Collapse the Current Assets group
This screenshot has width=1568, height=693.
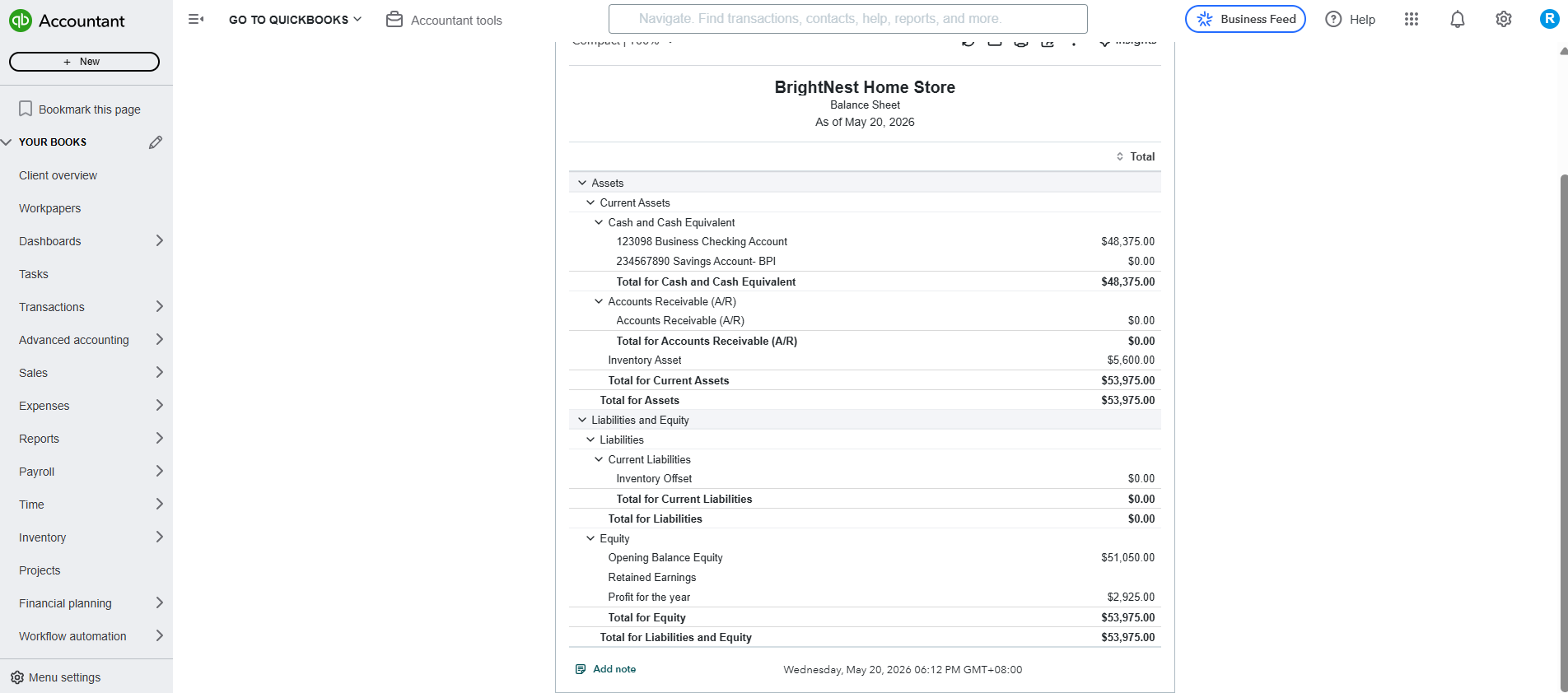pyautogui.click(x=590, y=202)
